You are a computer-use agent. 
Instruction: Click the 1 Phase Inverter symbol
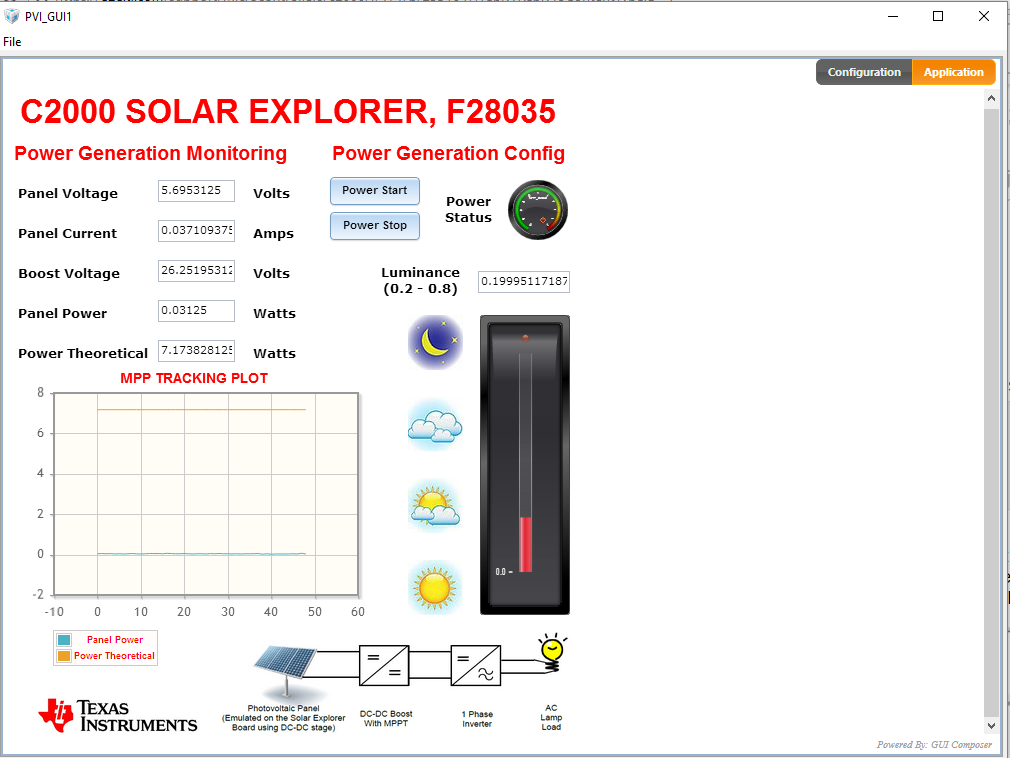(476, 665)
